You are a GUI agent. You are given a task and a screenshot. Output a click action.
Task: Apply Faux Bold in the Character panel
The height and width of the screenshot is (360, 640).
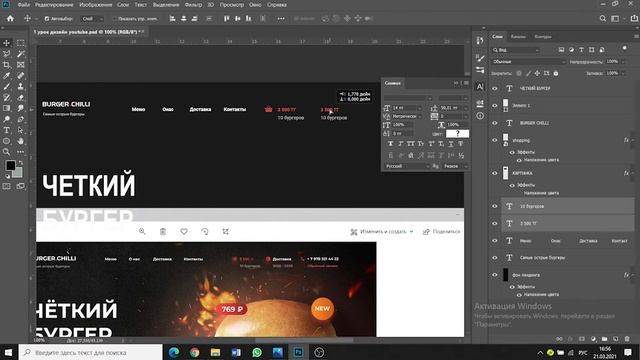391,144
